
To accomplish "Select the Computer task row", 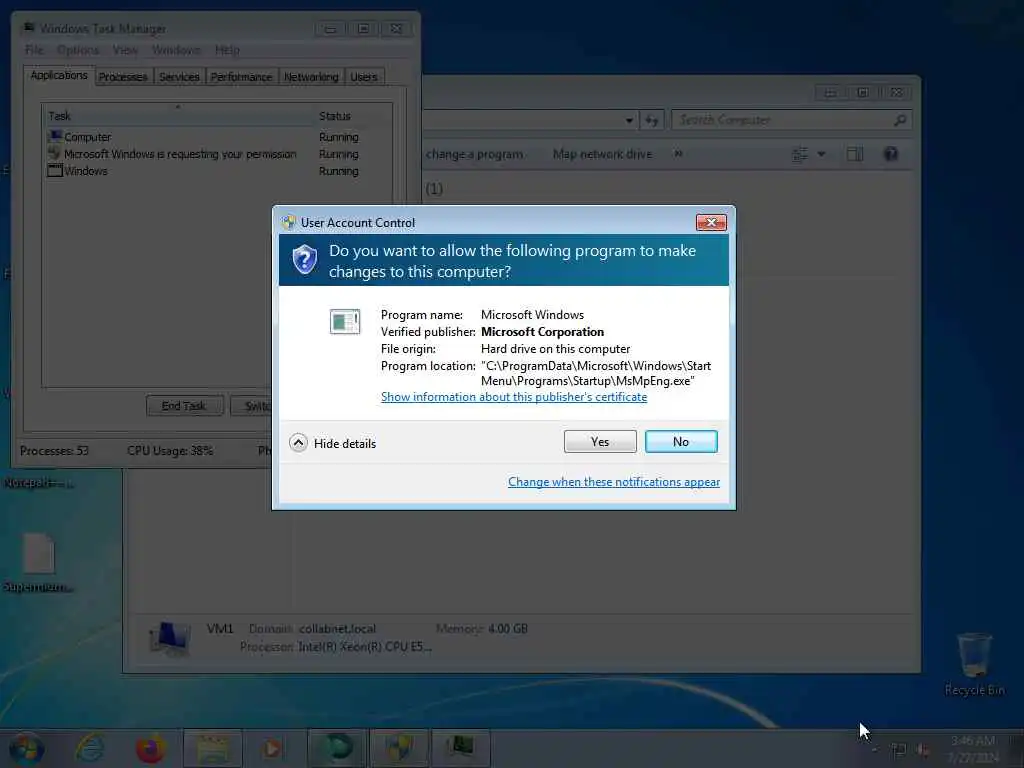I will 216,137.
